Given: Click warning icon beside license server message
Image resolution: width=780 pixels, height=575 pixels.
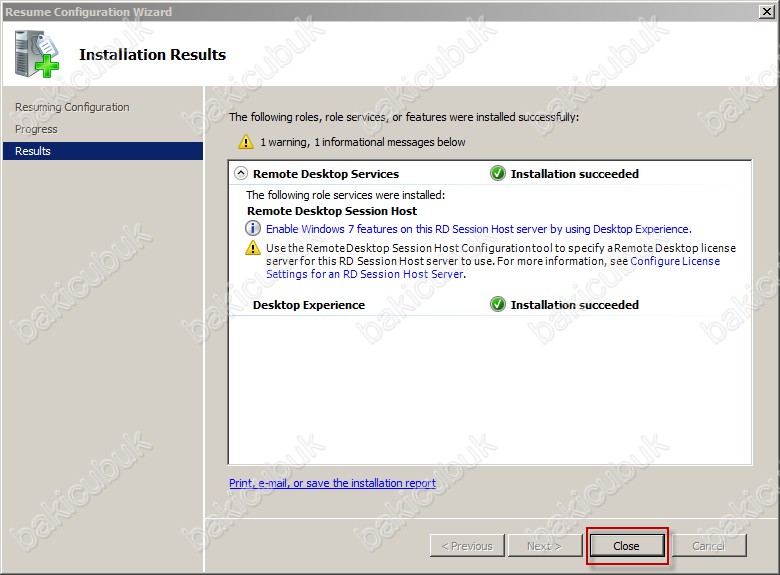Looking at the screenshot, I should click(253, 247).
